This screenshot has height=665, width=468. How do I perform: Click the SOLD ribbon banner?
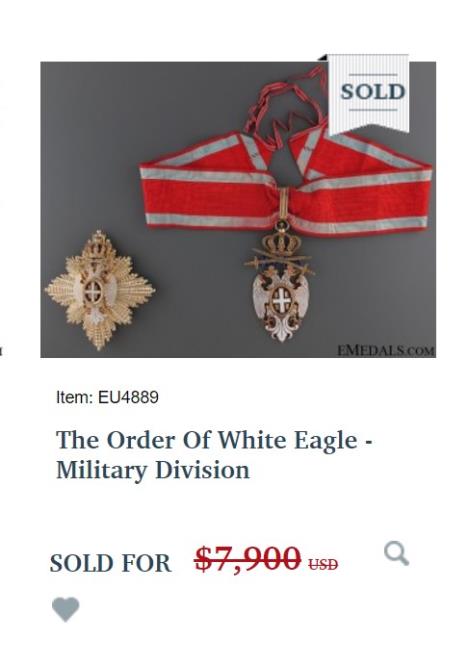point(368,92)
